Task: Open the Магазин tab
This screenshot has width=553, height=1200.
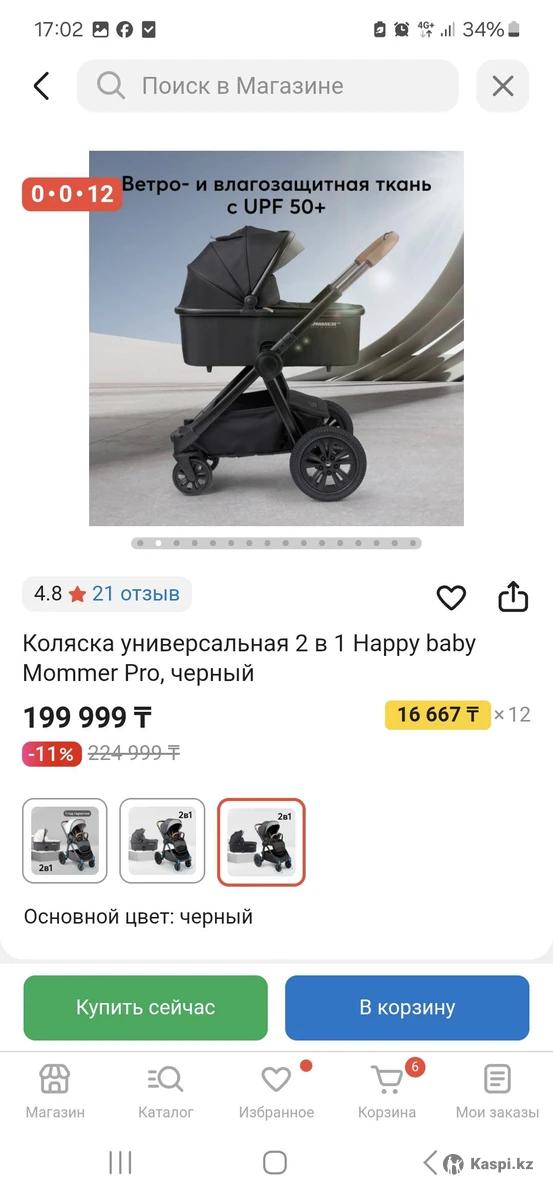Action: click(55, 1091)
